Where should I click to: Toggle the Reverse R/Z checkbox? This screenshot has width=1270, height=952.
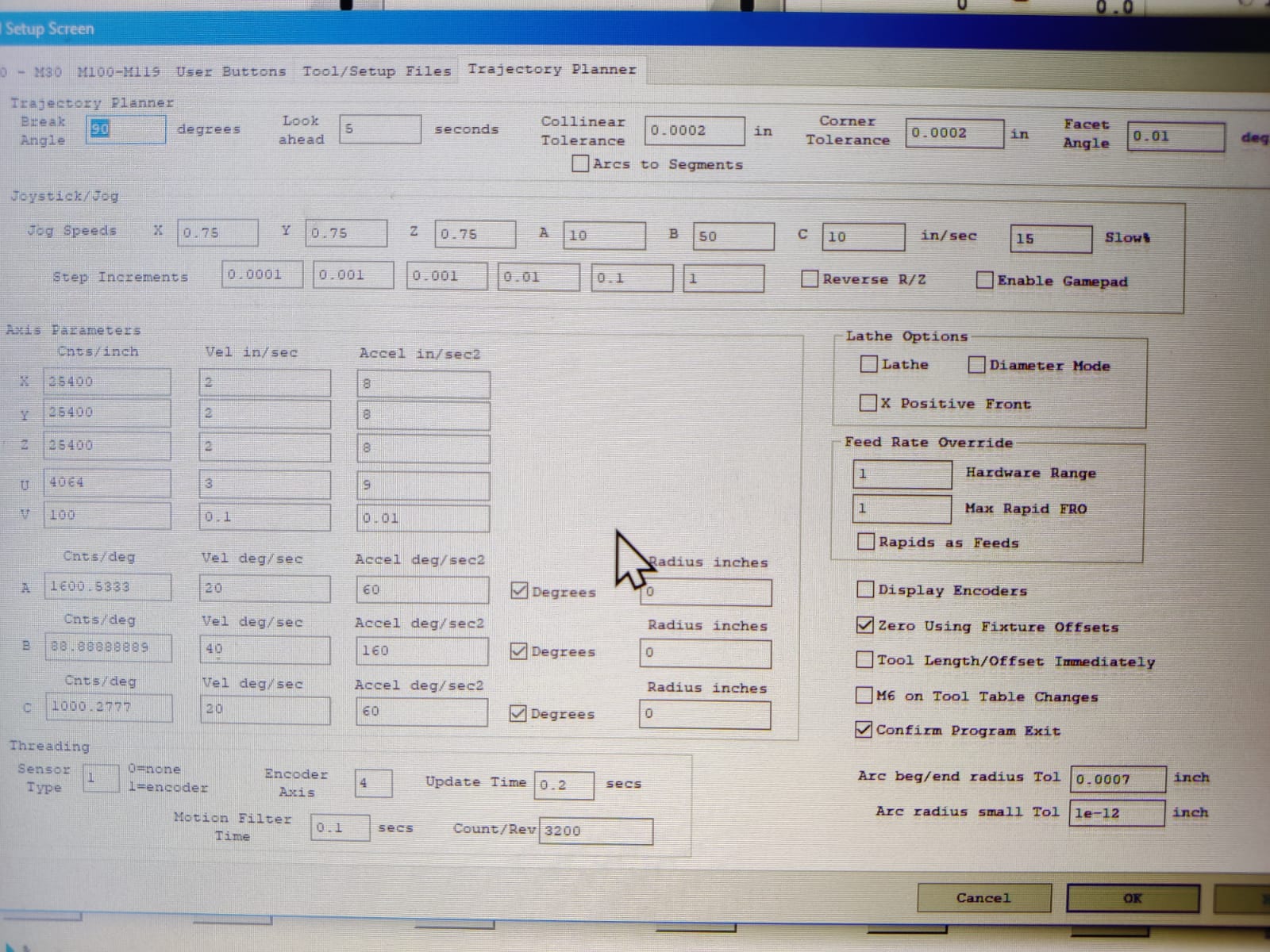tap(810, 279)
